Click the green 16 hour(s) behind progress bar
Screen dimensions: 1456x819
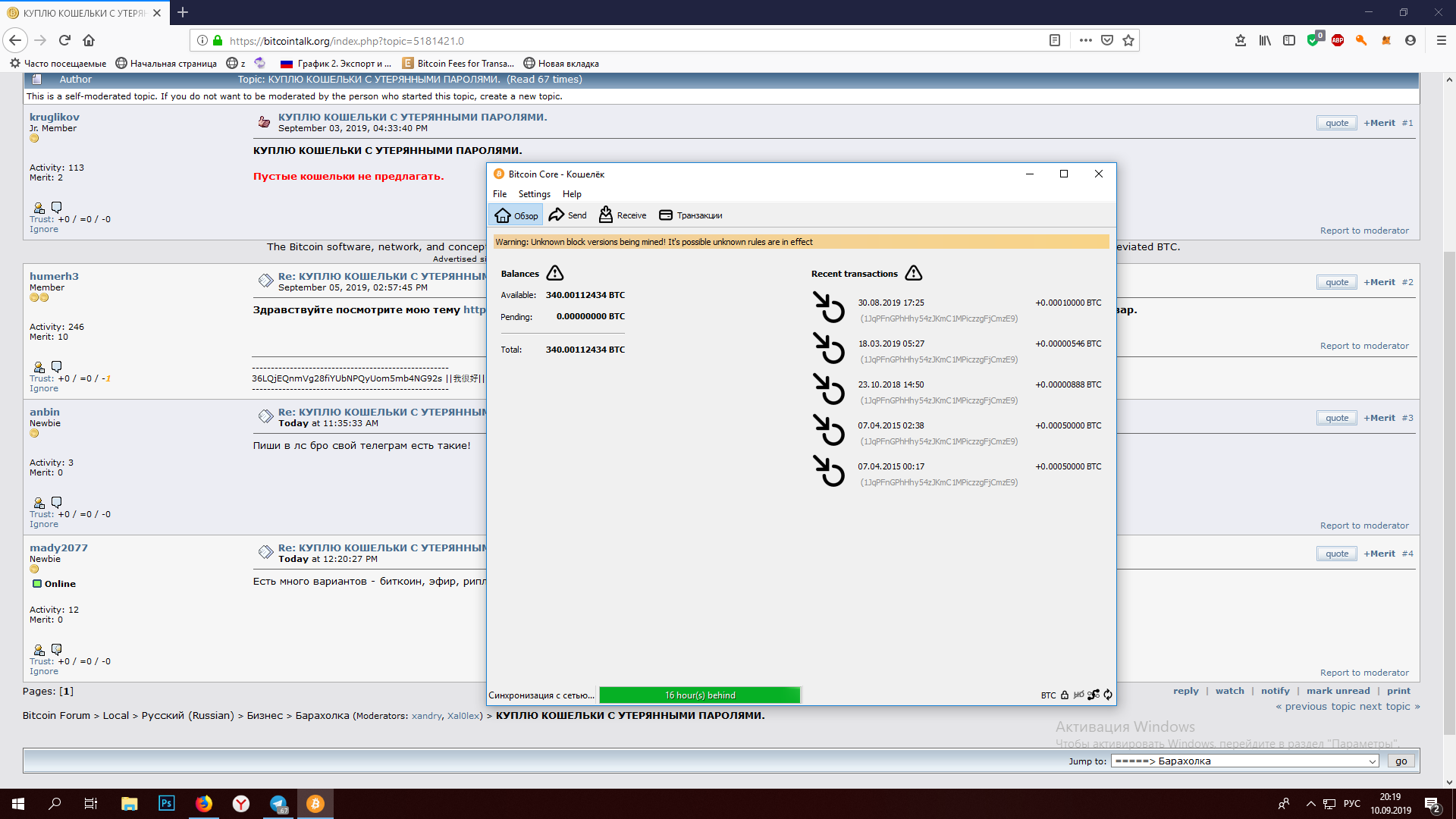[x=700, y=695]
